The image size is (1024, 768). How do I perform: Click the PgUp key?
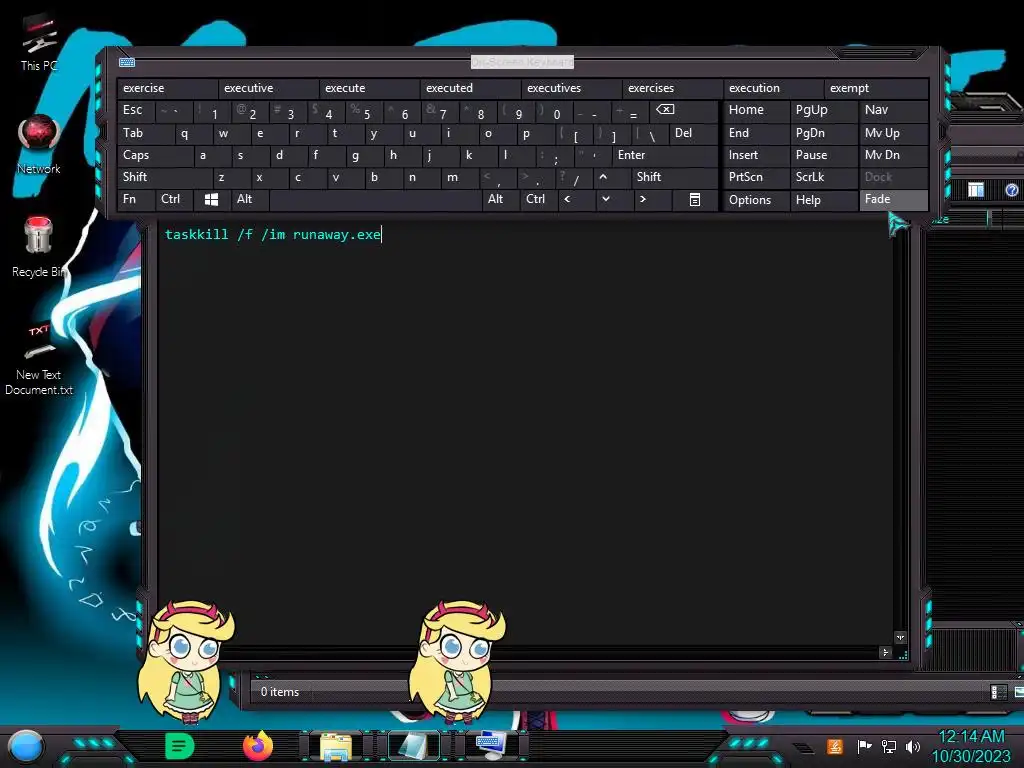pyautogui.click(x=824, y=110)
